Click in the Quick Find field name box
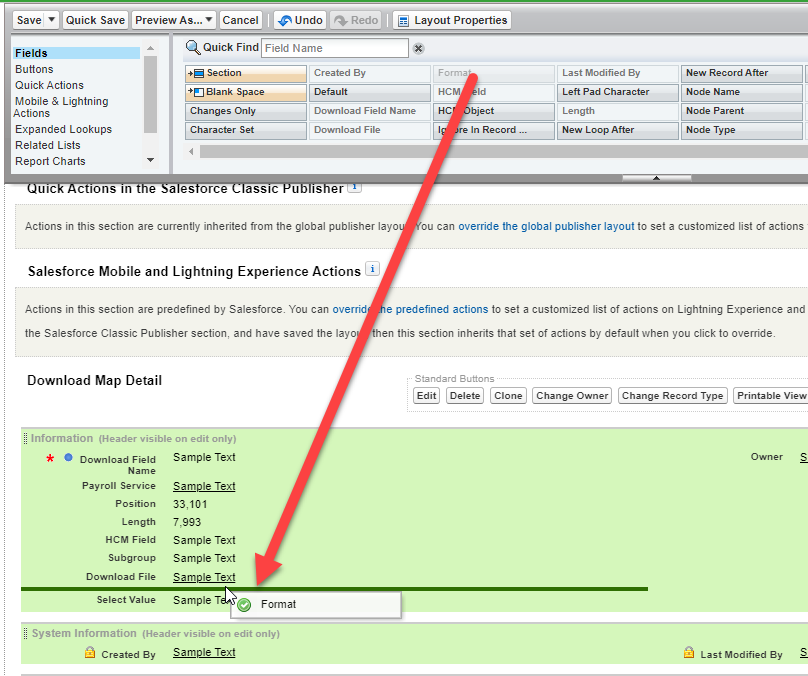The height and width of the screenshot is (676, 808). tap(335, 48)
